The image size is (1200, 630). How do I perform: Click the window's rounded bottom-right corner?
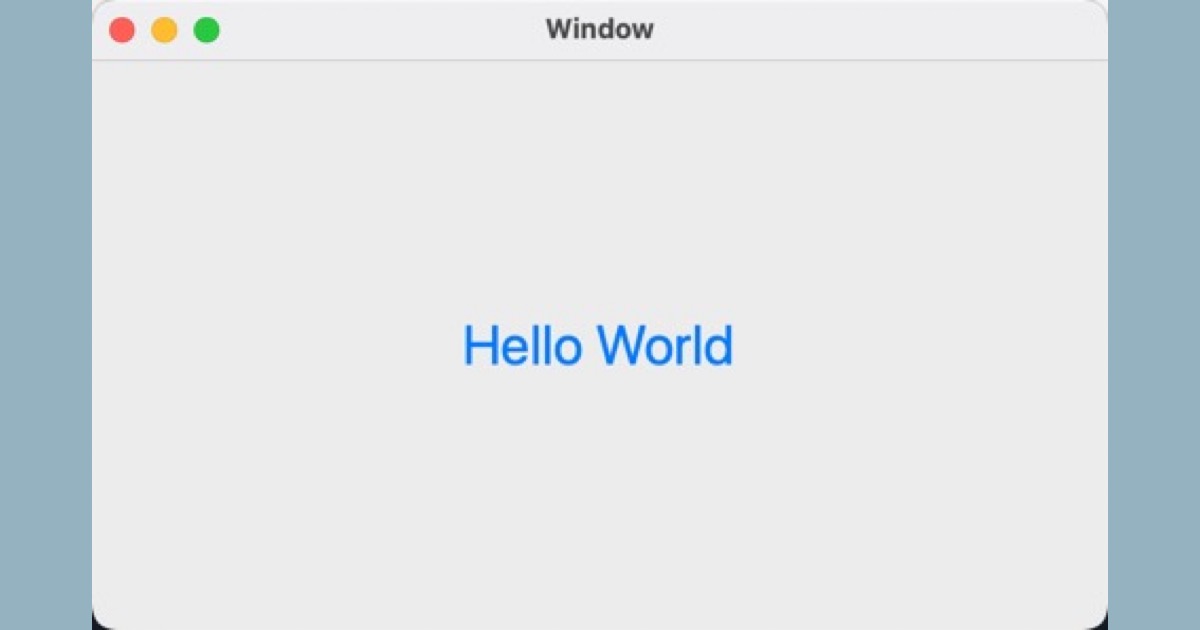coord(1098,618)
